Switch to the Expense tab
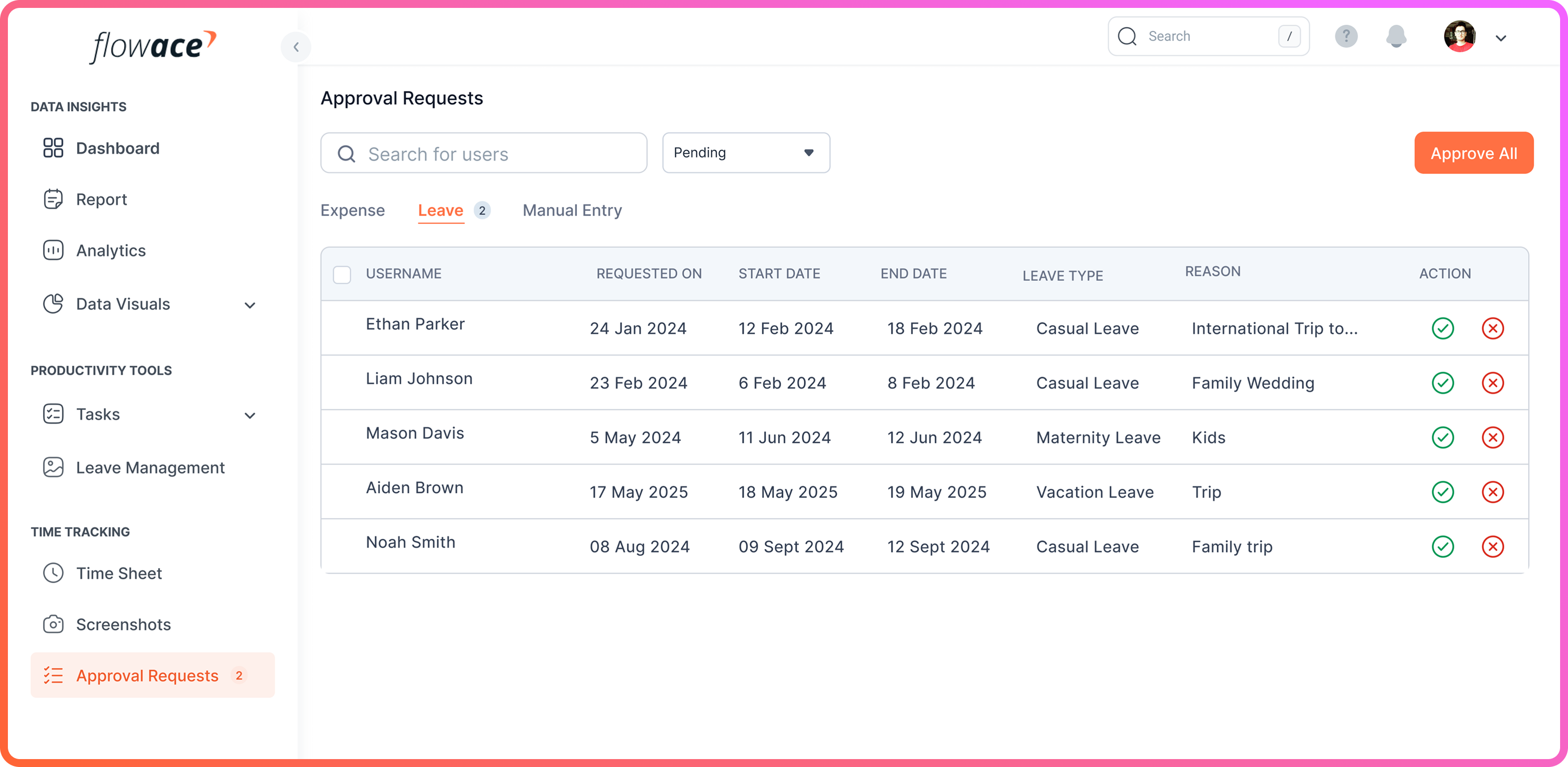Screen dimensions: 1568x767 point(352,211)
